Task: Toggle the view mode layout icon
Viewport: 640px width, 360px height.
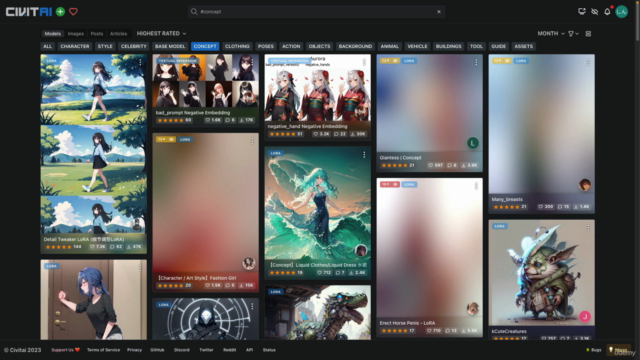Action: pyautogui.click(x=588, y=33)
